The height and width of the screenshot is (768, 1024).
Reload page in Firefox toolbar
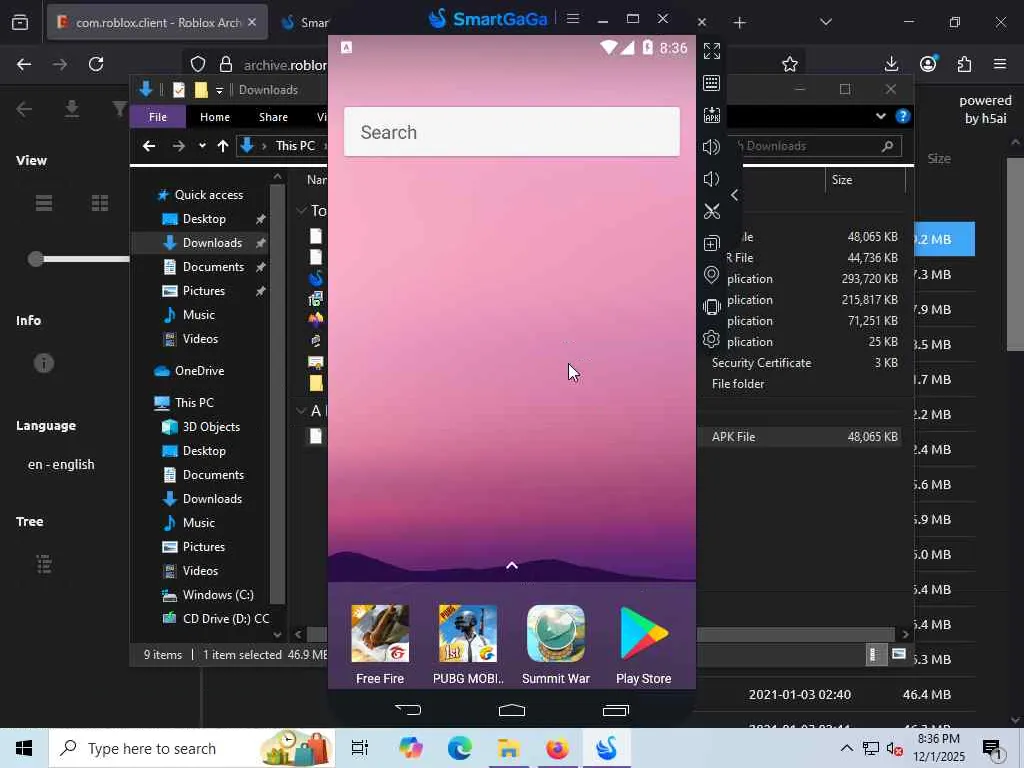point(96,64)
